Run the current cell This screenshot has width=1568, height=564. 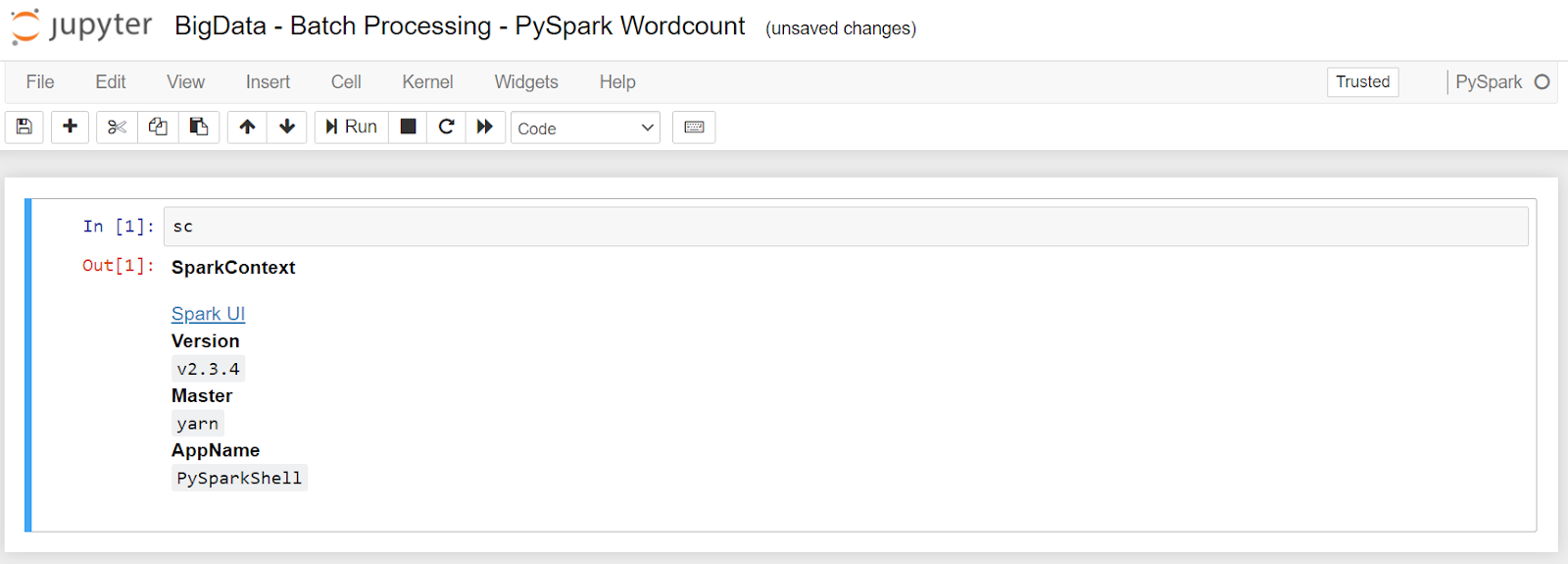pos(352,128)
